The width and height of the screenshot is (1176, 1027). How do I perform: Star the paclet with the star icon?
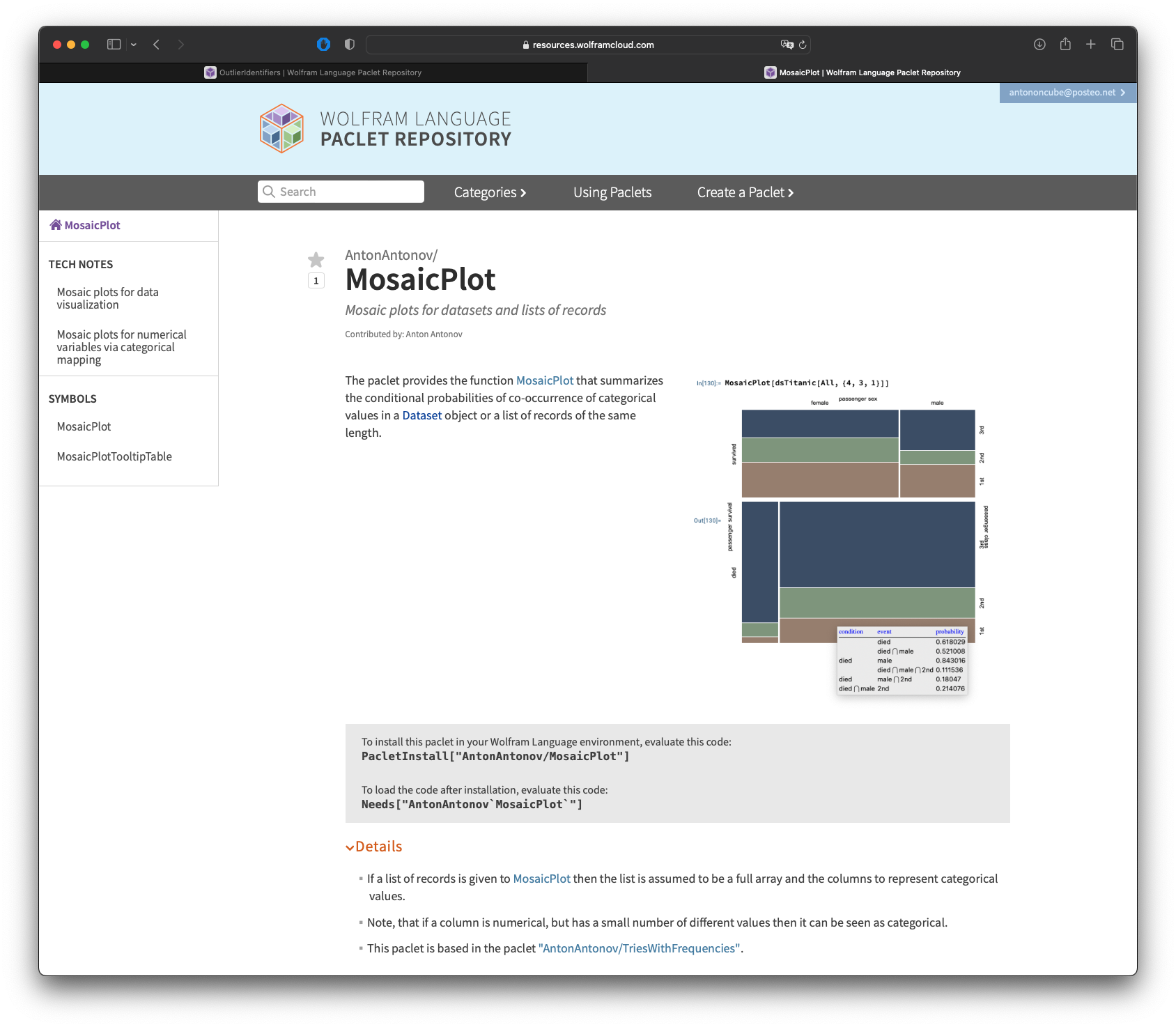point(316,260)
